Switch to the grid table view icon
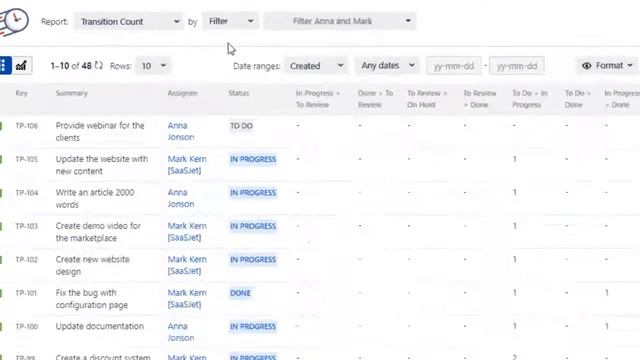 click(5, 65)
